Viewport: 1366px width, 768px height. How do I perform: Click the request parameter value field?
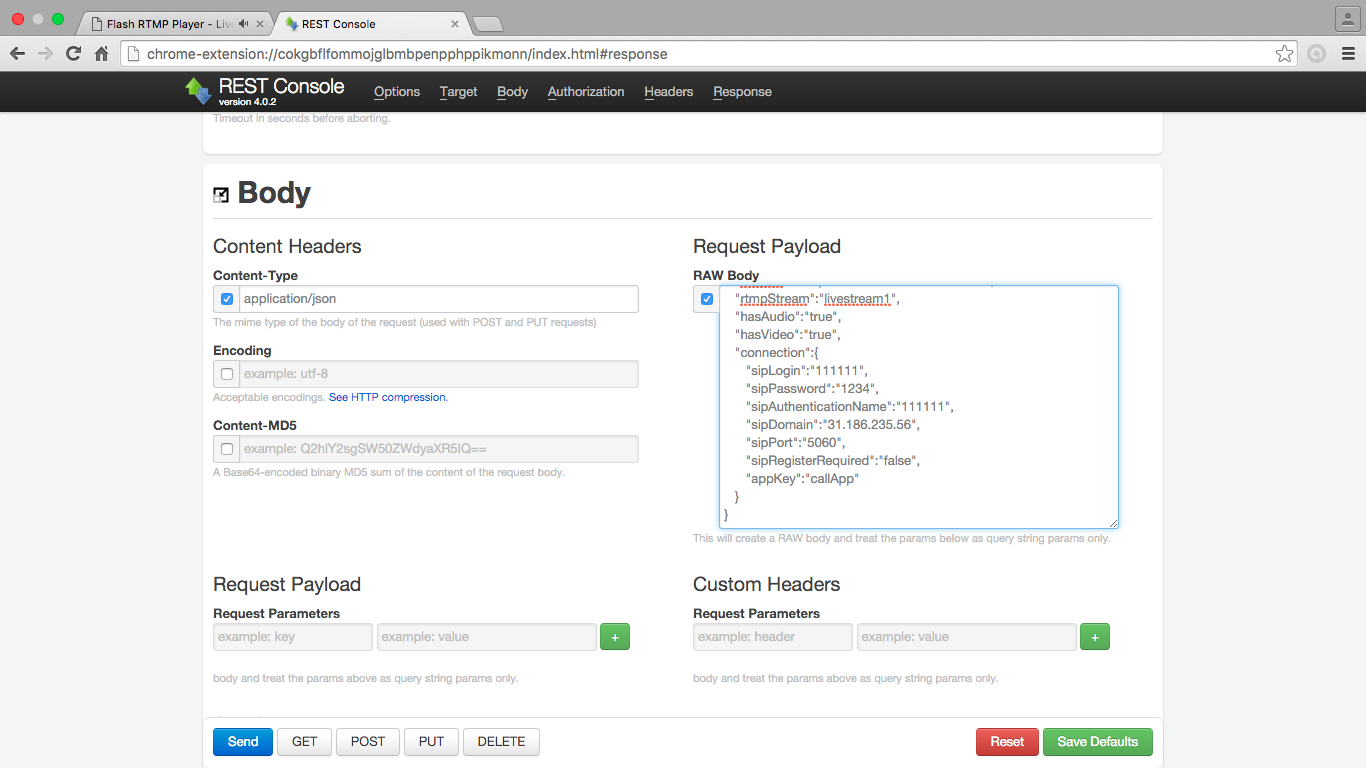coord(487,637)
